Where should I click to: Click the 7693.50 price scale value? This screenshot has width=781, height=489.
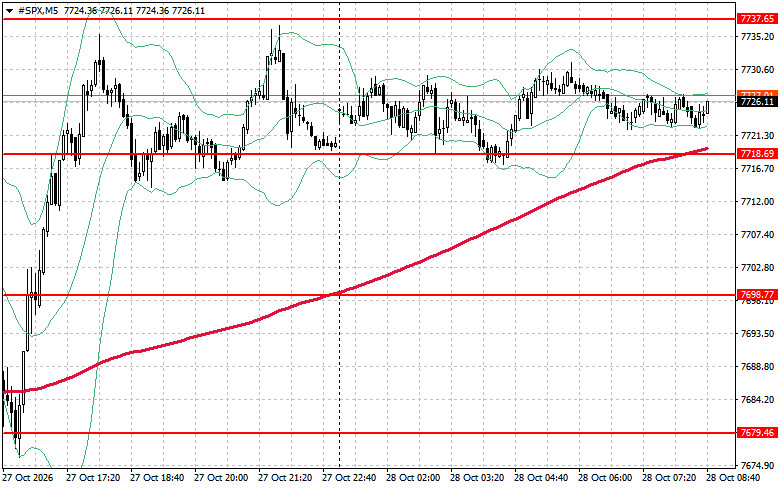pyautogui.click(x=758, y=333)
